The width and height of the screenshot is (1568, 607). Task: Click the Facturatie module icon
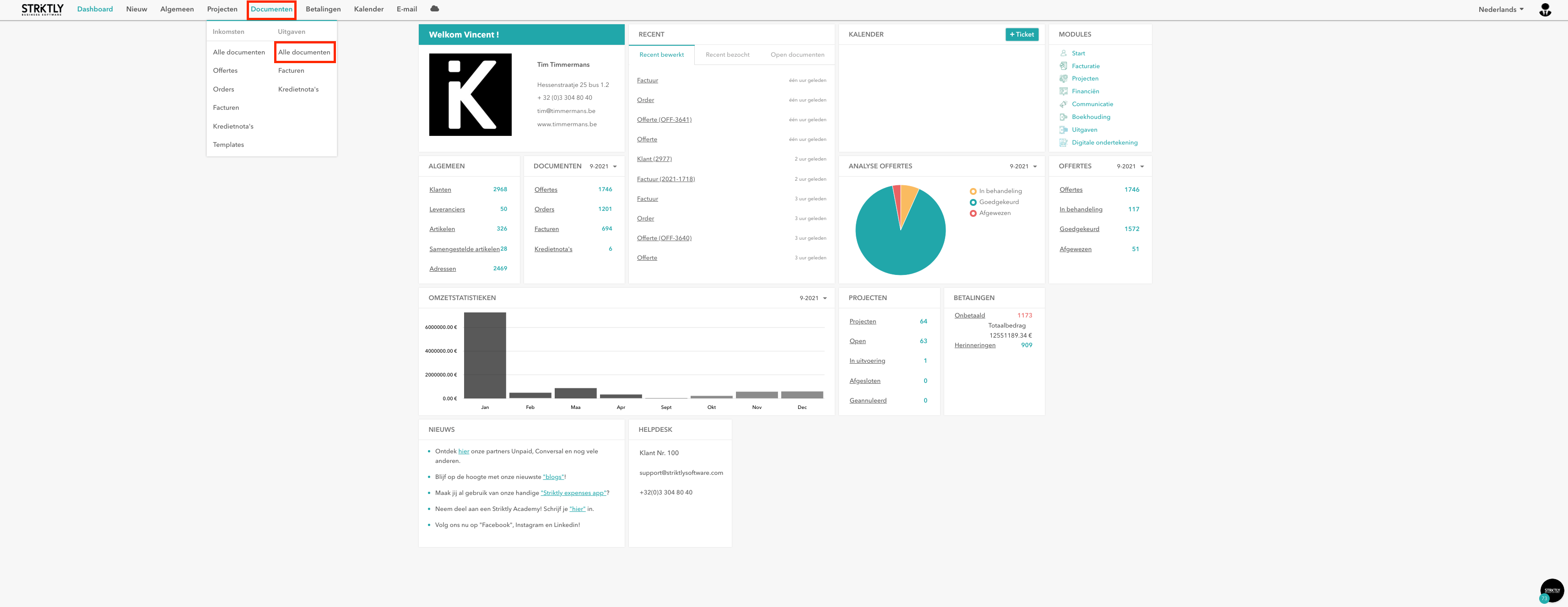pyautogui.click(x=1063, y=66)
